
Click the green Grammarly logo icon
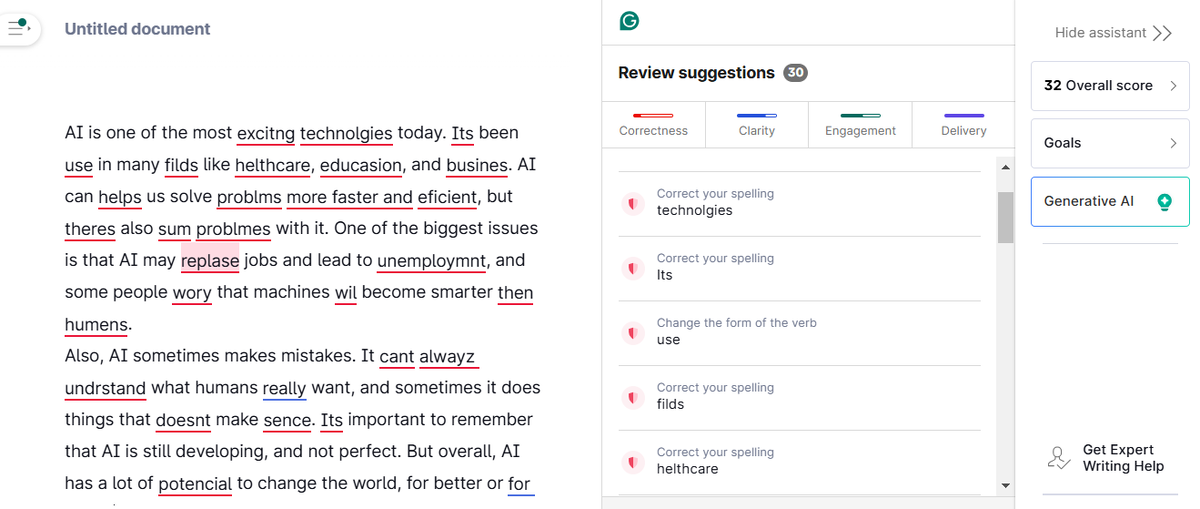point(629,21)
